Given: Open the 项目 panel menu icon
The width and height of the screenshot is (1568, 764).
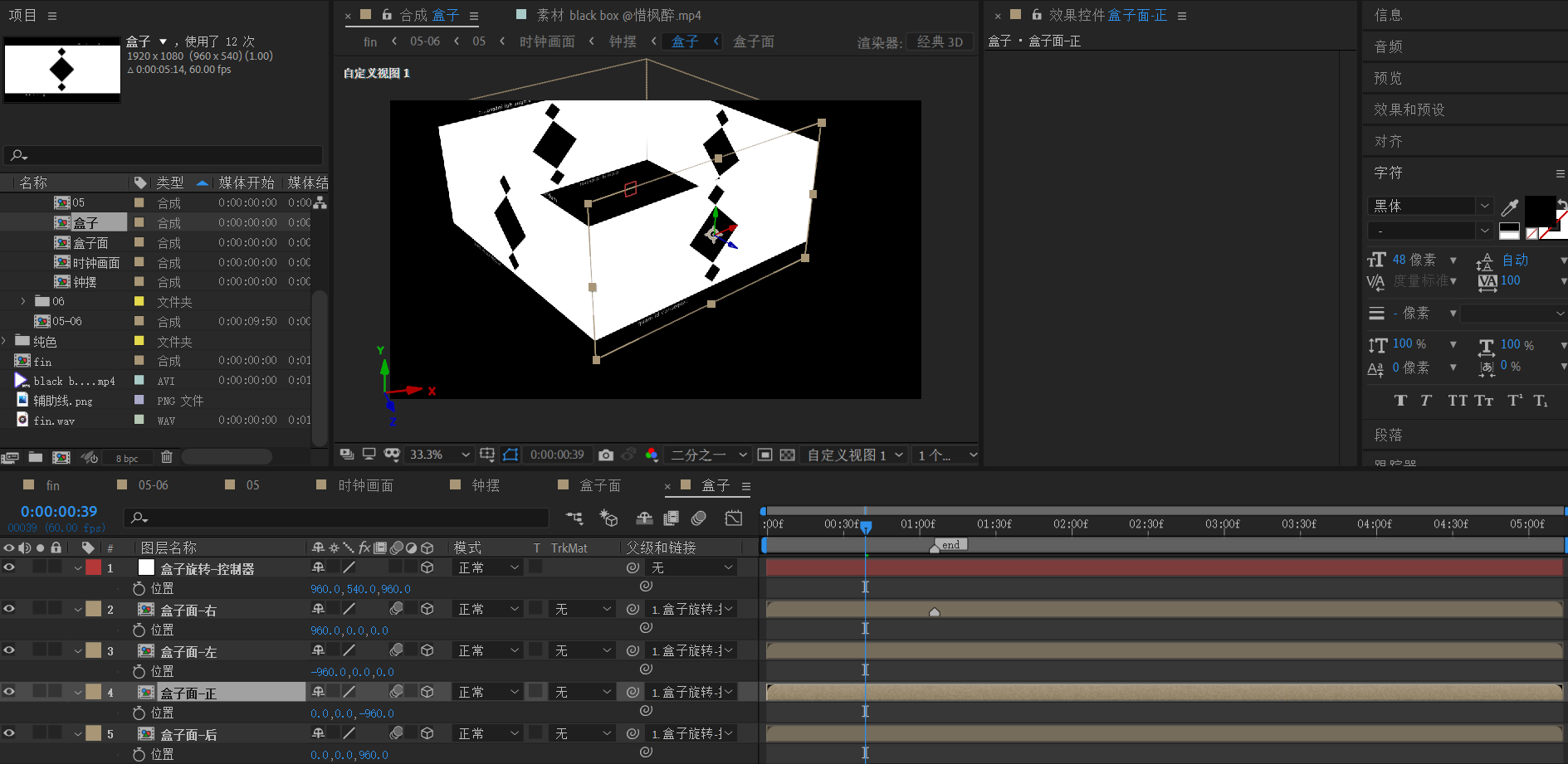Looking at the screenshot, I should click(x=52, y=16).
